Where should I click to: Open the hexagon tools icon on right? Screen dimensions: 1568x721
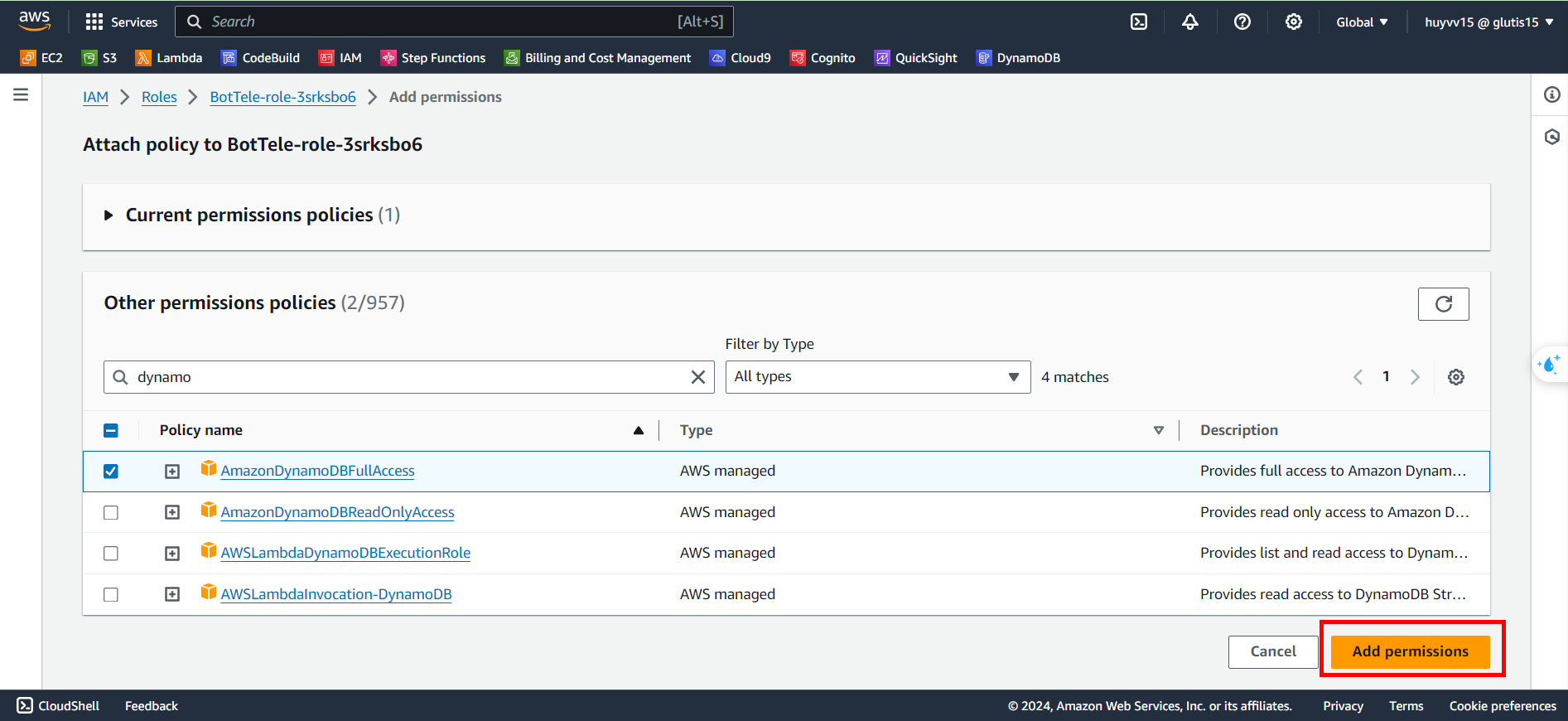pos(1551,137)
